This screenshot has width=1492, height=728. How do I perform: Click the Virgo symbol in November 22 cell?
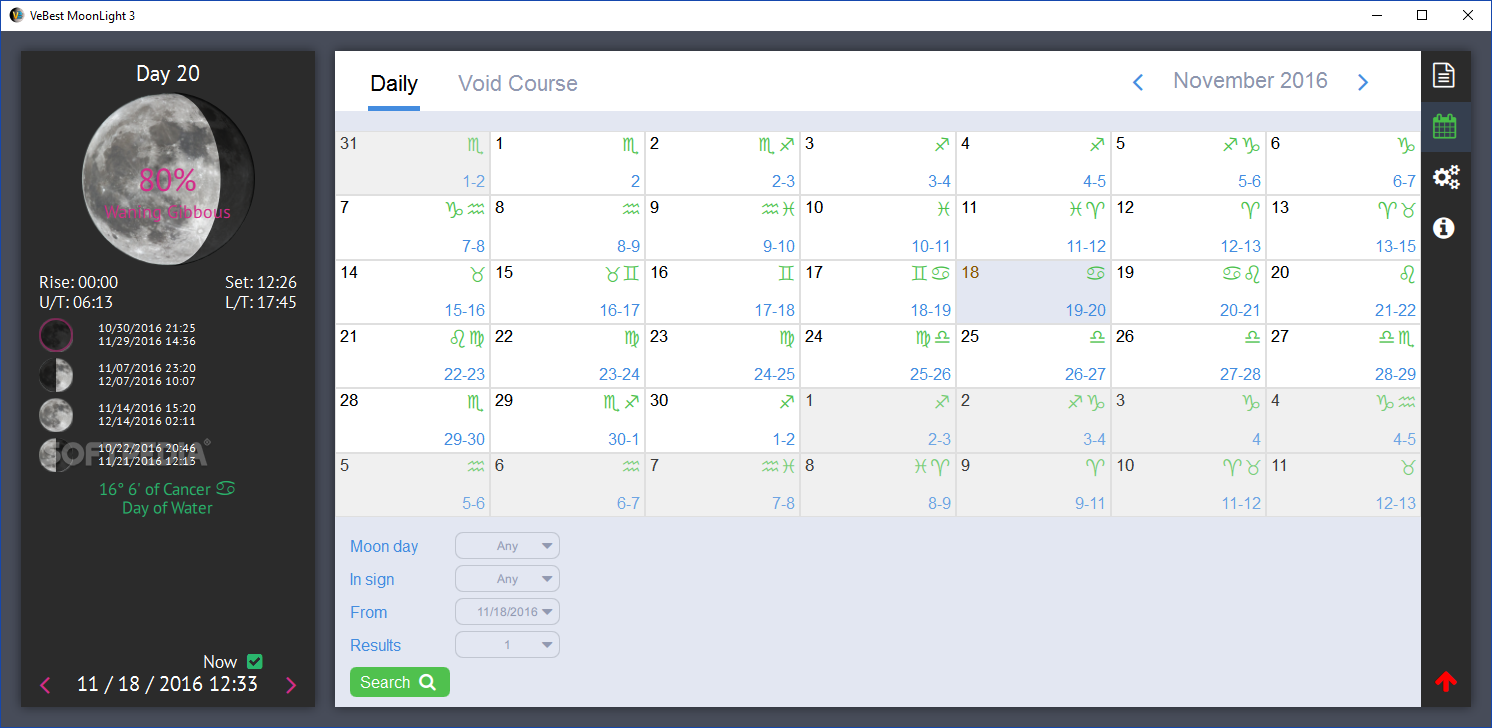click(x=631, y=337)
